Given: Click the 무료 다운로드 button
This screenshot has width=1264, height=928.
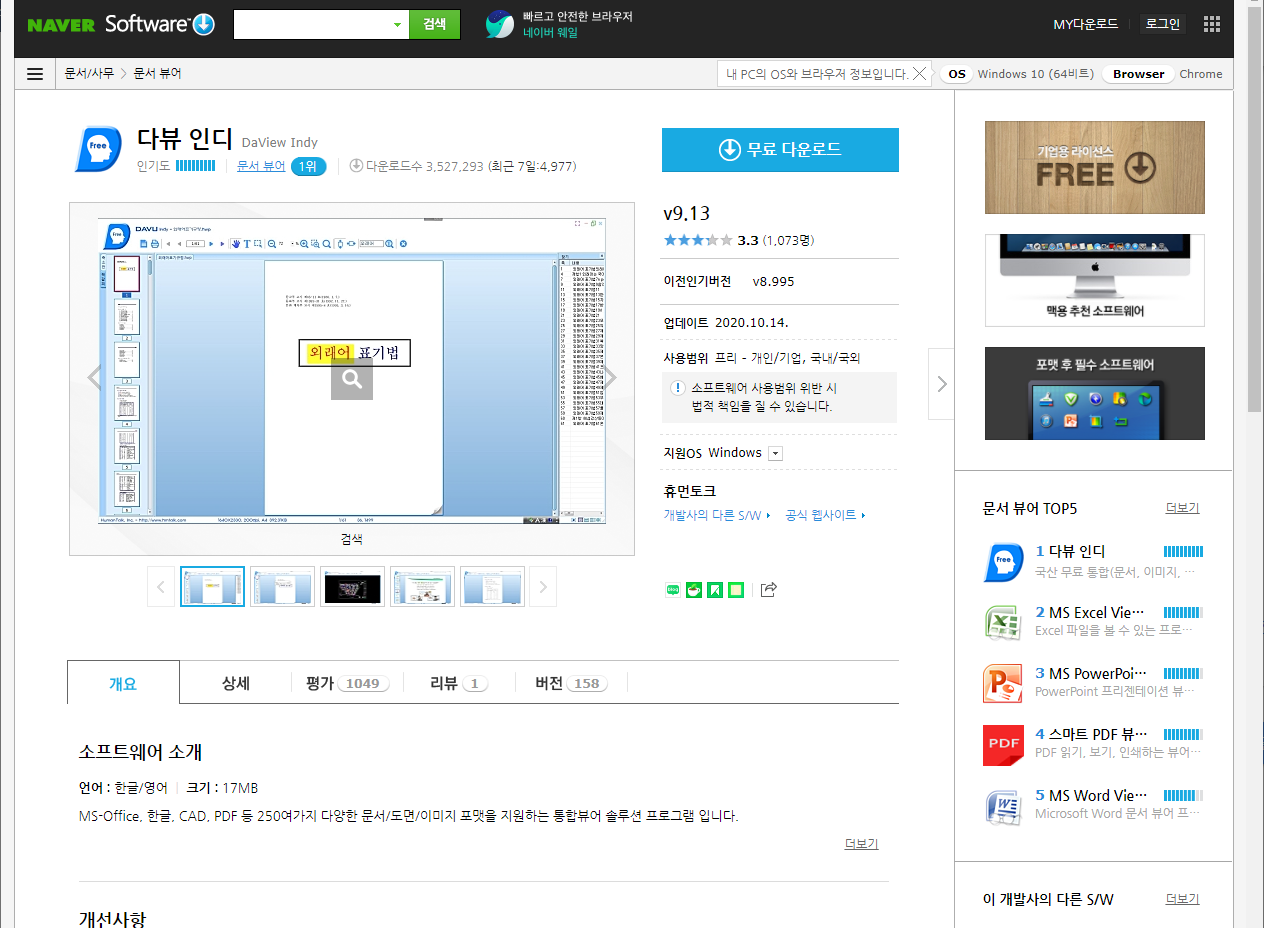Looking at the screenshot, I should pos(780,150).
